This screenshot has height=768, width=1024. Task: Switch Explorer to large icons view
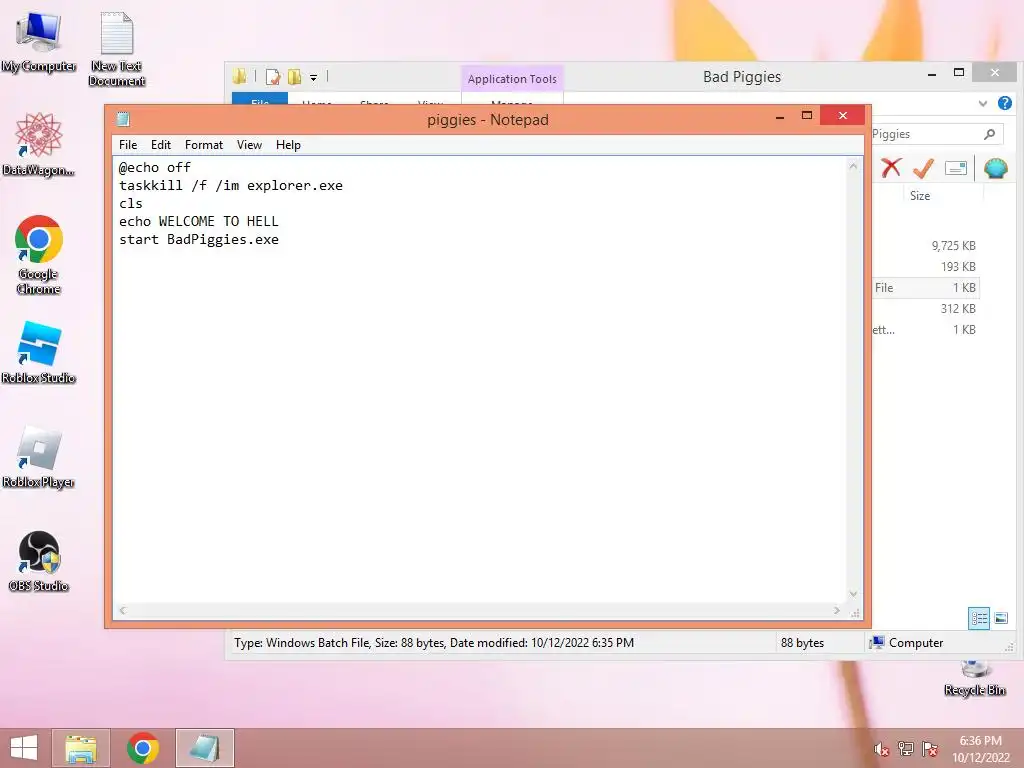tap(1000, 618)
